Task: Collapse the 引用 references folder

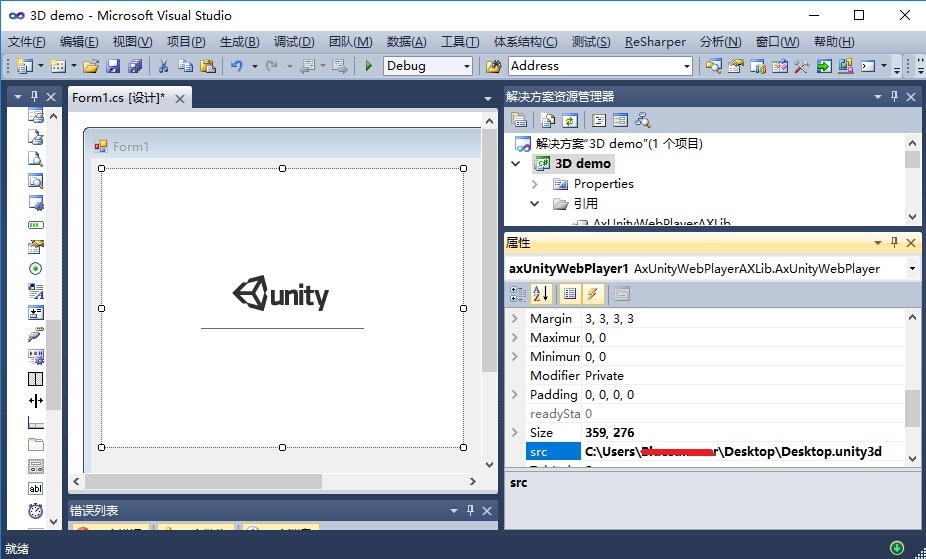Action: (x=534, y=204)
